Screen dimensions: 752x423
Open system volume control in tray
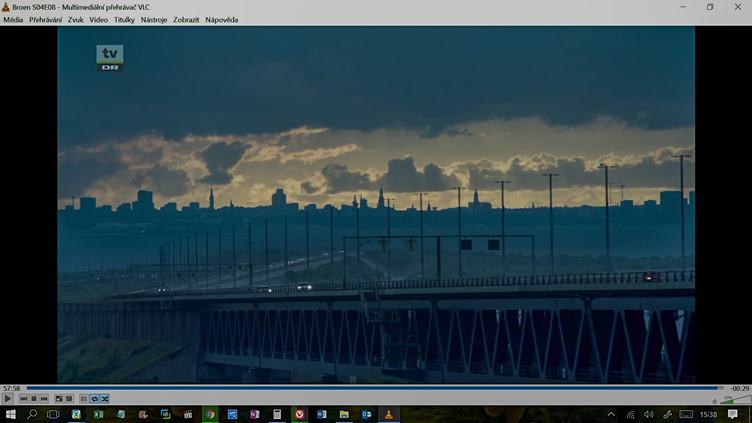[x=649, y=414]
